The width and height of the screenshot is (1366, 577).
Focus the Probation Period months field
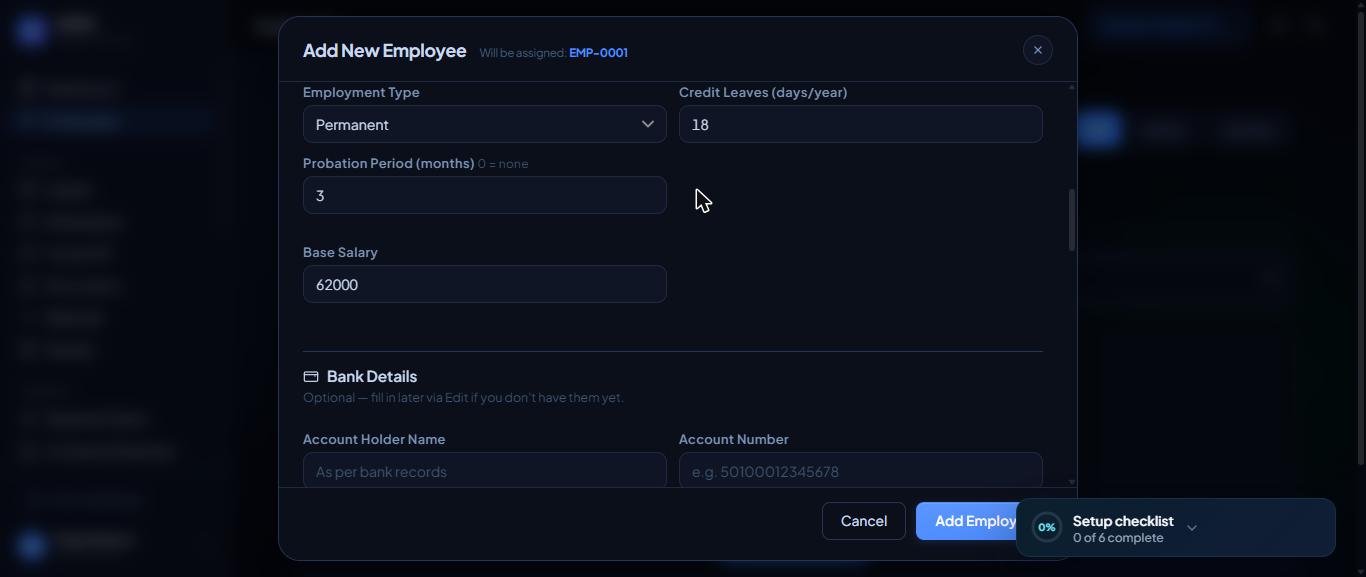pos(485,196)
